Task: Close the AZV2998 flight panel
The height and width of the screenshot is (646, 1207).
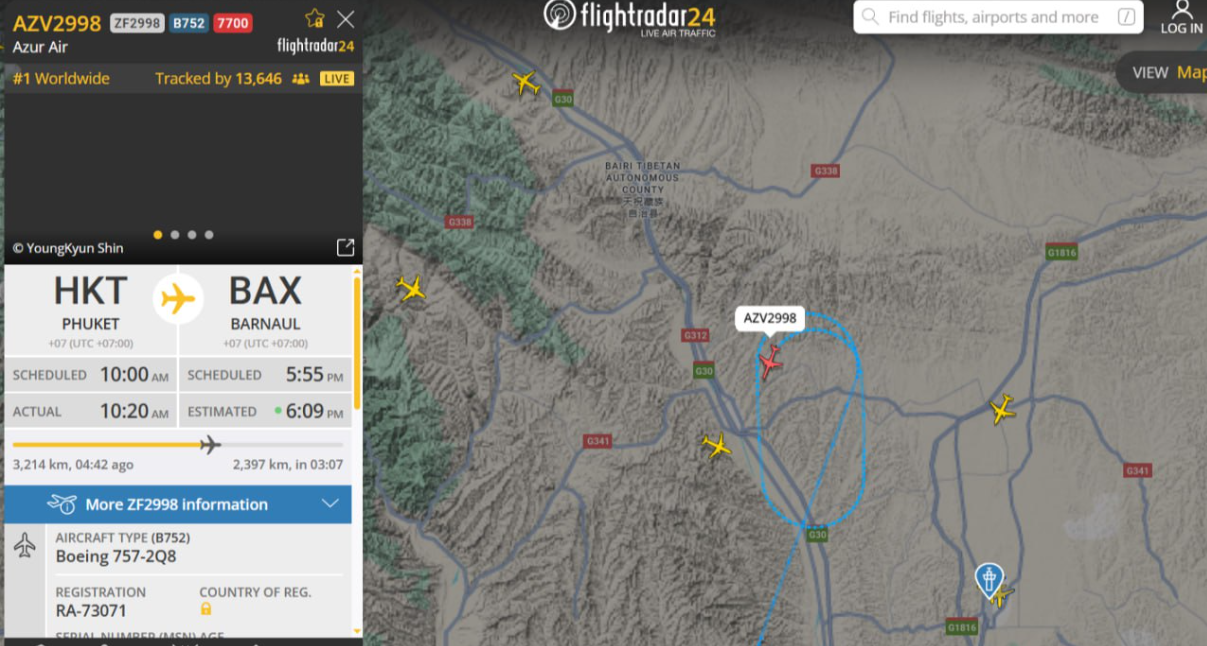Action: [x=345, y=18]
